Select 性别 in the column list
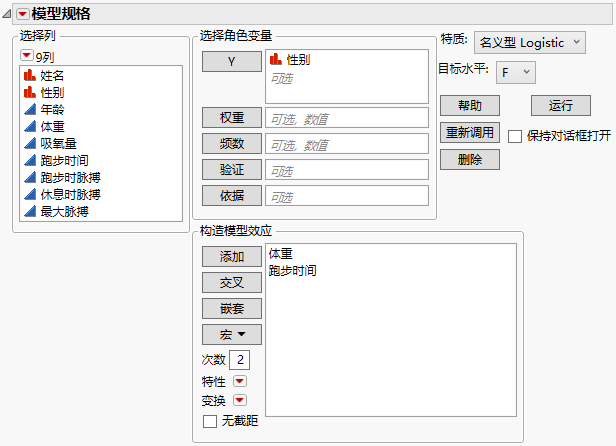 pyautogui.click(x=52, y=93)
